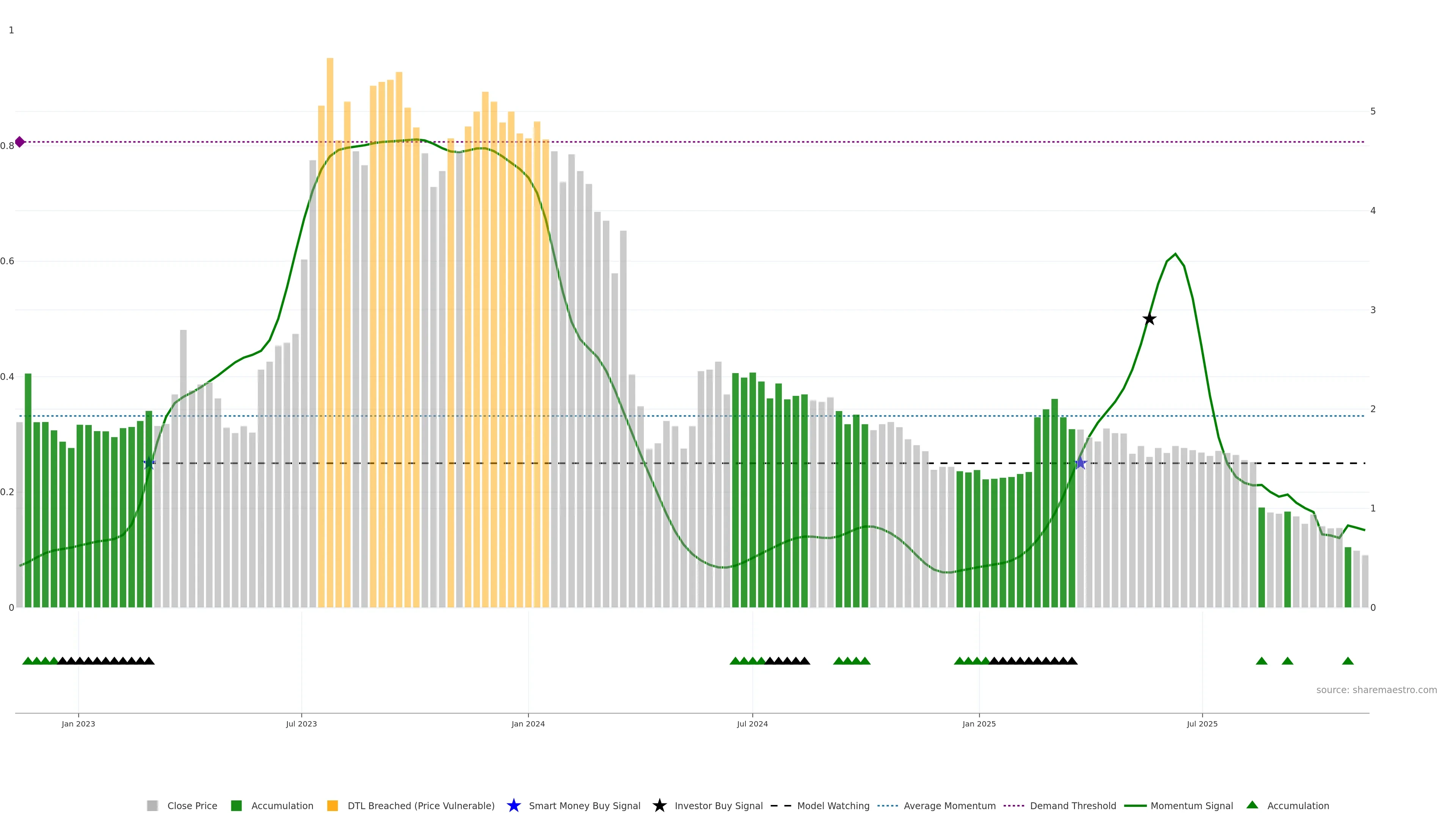The height and width of the screenshot is (819, 1456).
Task: Click the Jan 2025 axis label
Action: coord(979,723)
